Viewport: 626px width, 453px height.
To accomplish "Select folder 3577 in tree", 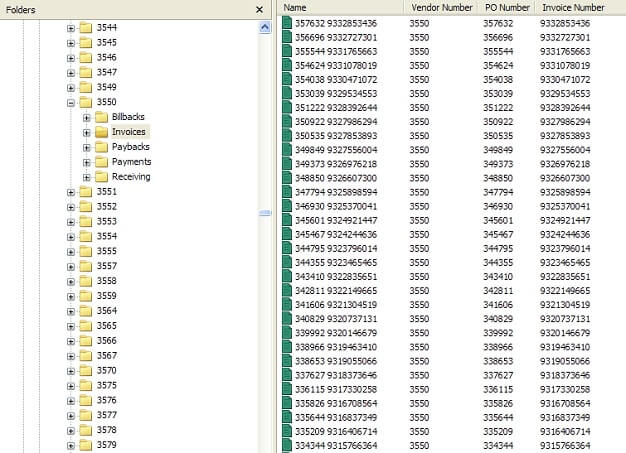I will coord(107,415).
